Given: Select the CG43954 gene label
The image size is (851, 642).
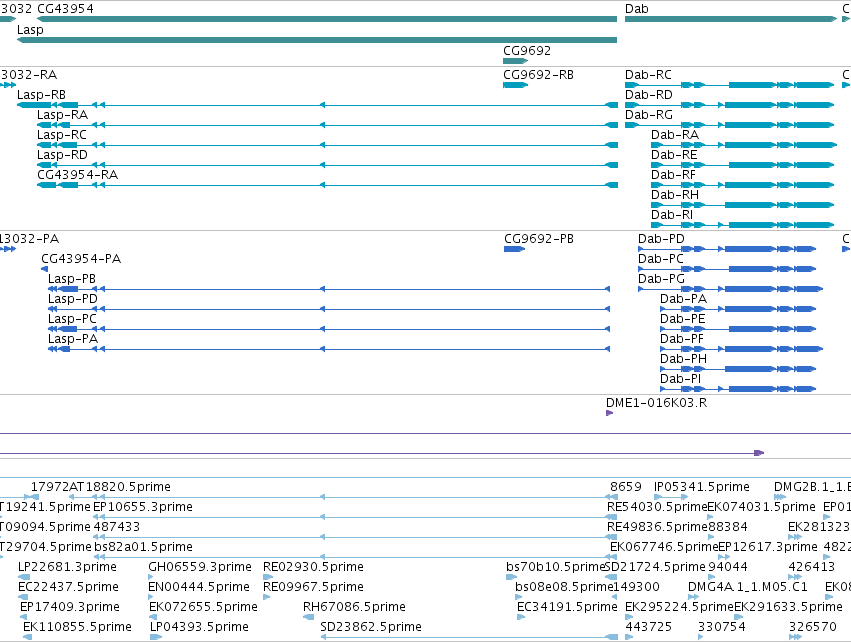Looking at the screenshot, I should pyautogui.click(x=65, y=9).
